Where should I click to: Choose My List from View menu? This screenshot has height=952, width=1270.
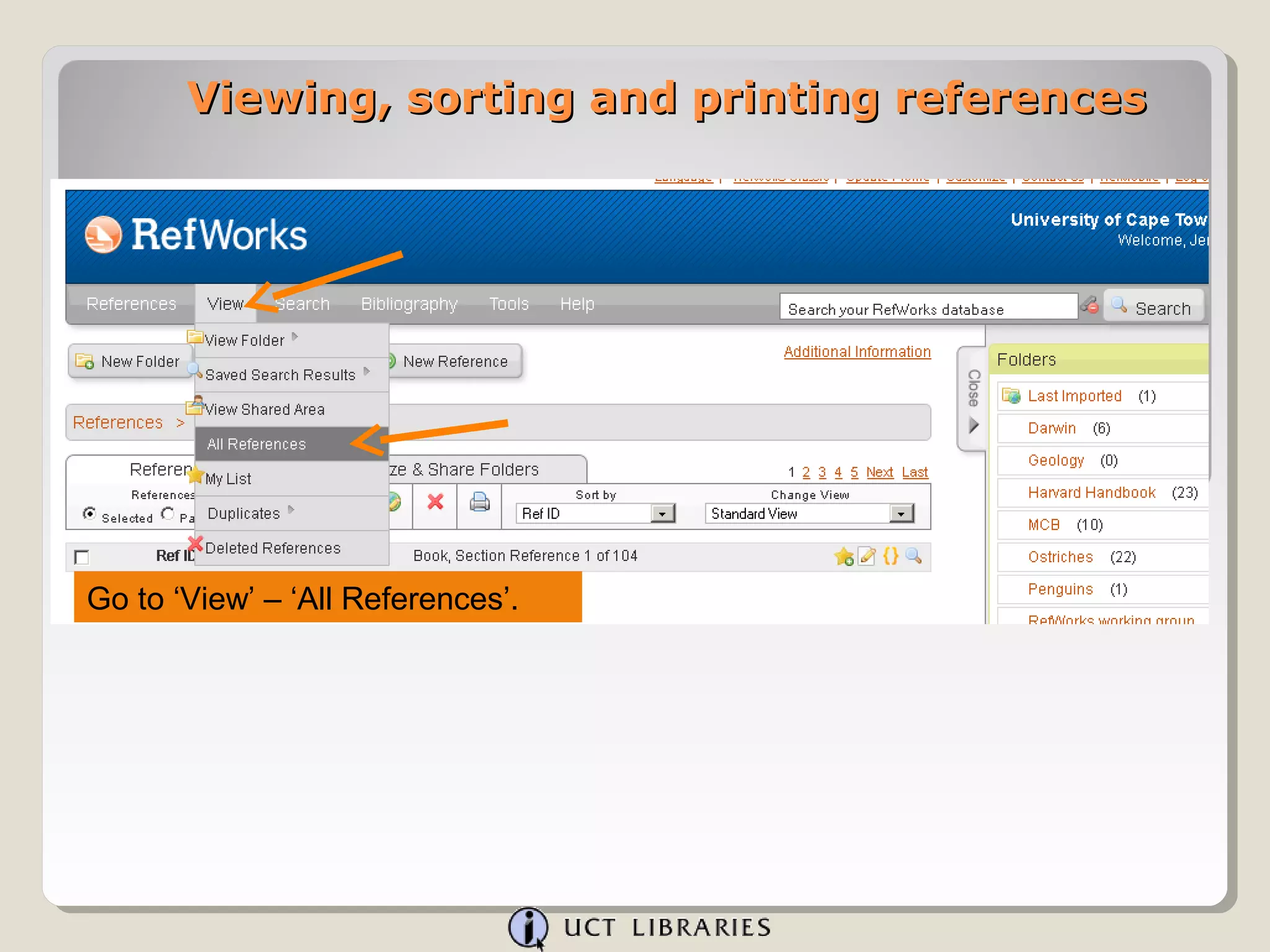291,478
